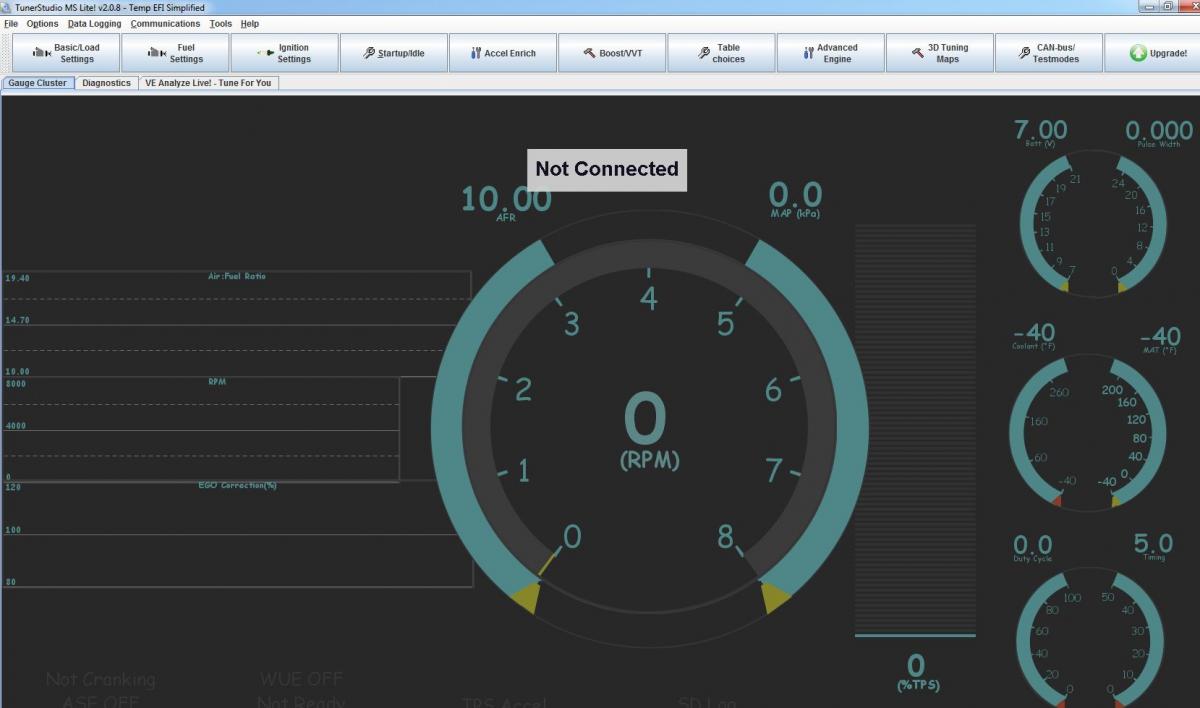Open the File menu
The width and height of the screenshot is (1200, 708).
pyautogui.click(x=11, y=23)
